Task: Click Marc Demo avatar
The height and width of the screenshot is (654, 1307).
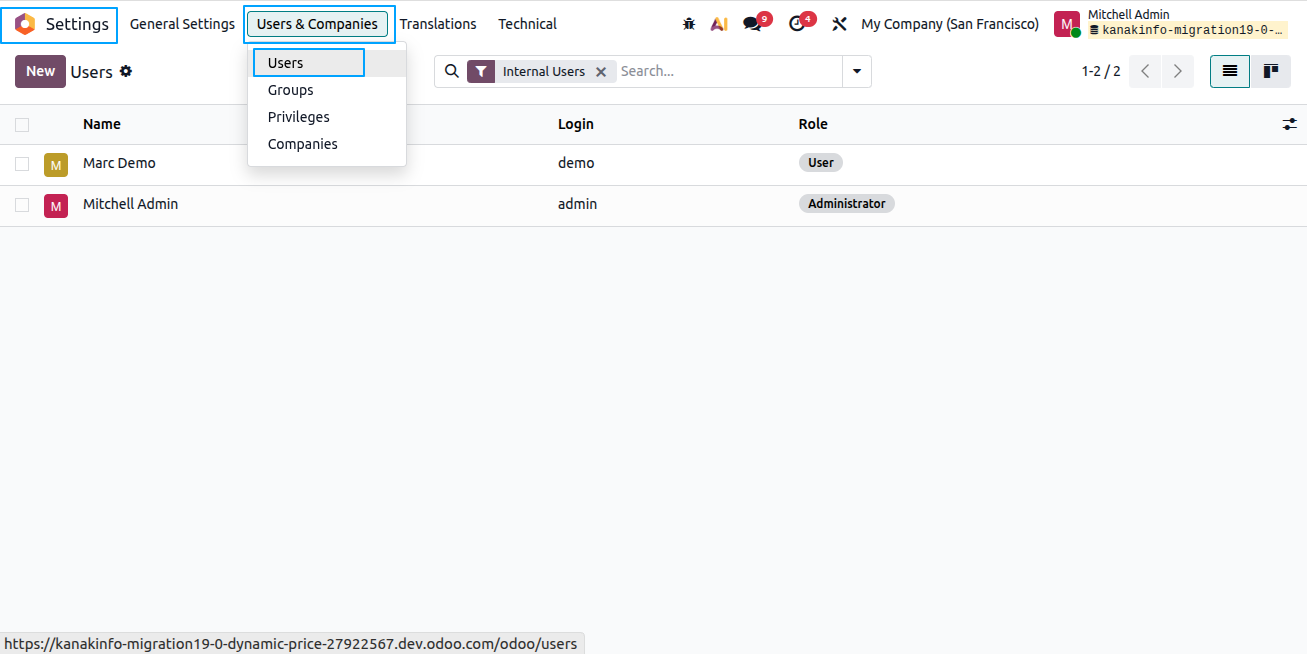Action: click(56, 165)
